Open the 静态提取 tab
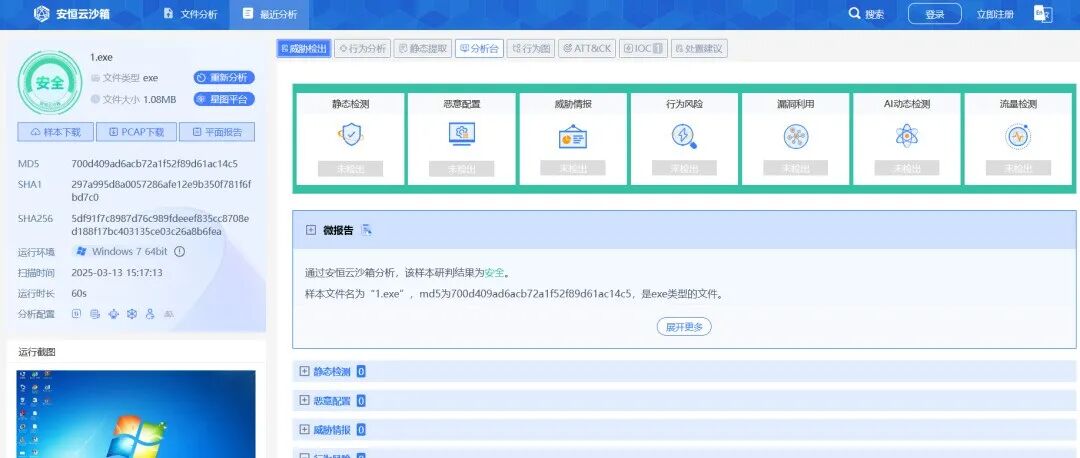 point(423,48)
